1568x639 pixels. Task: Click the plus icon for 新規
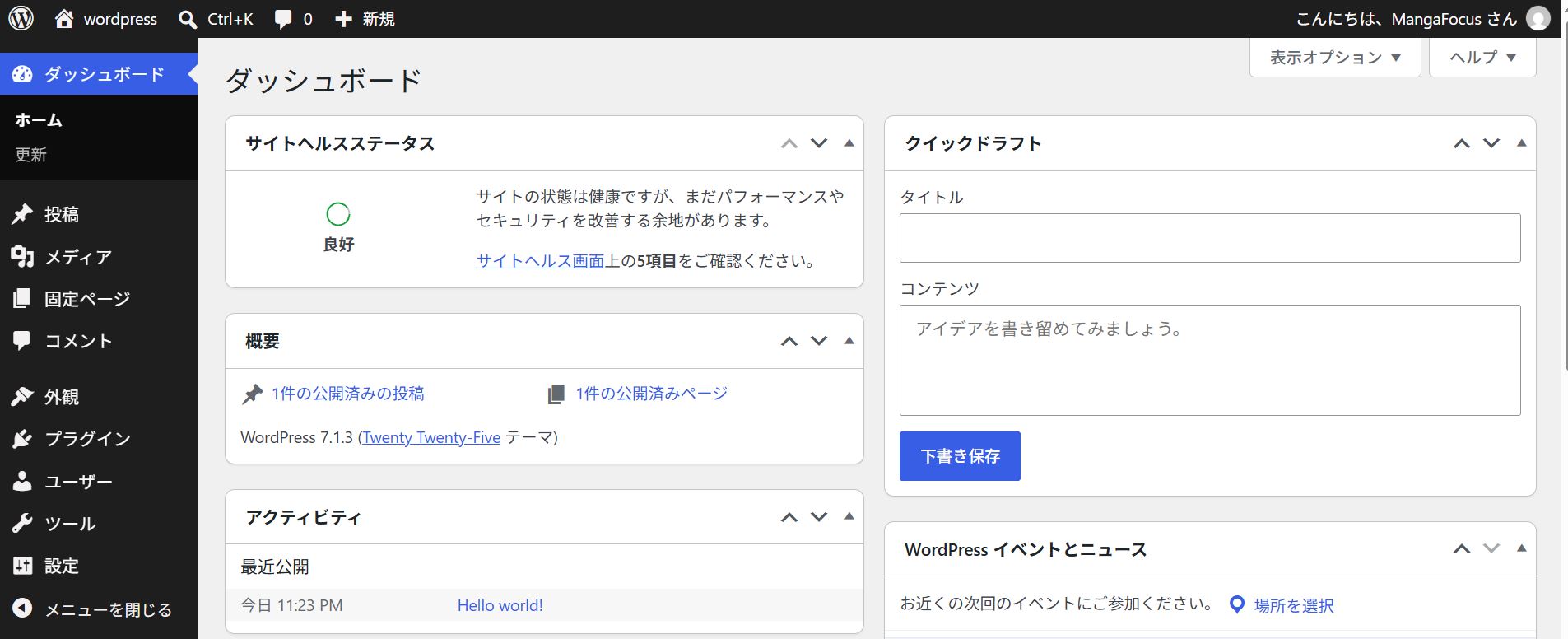point(343,19)
